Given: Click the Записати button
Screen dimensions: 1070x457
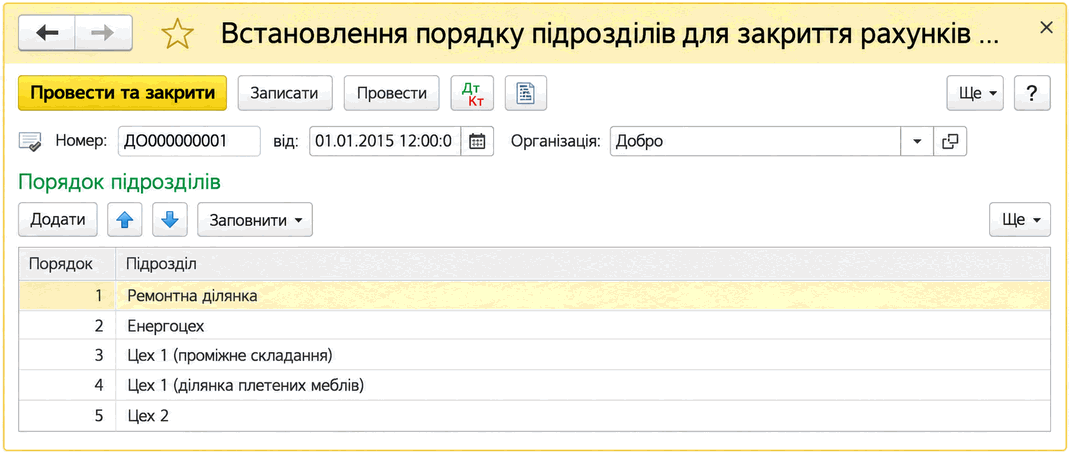Looking at the screenshot, I should [x=285, y=93].
